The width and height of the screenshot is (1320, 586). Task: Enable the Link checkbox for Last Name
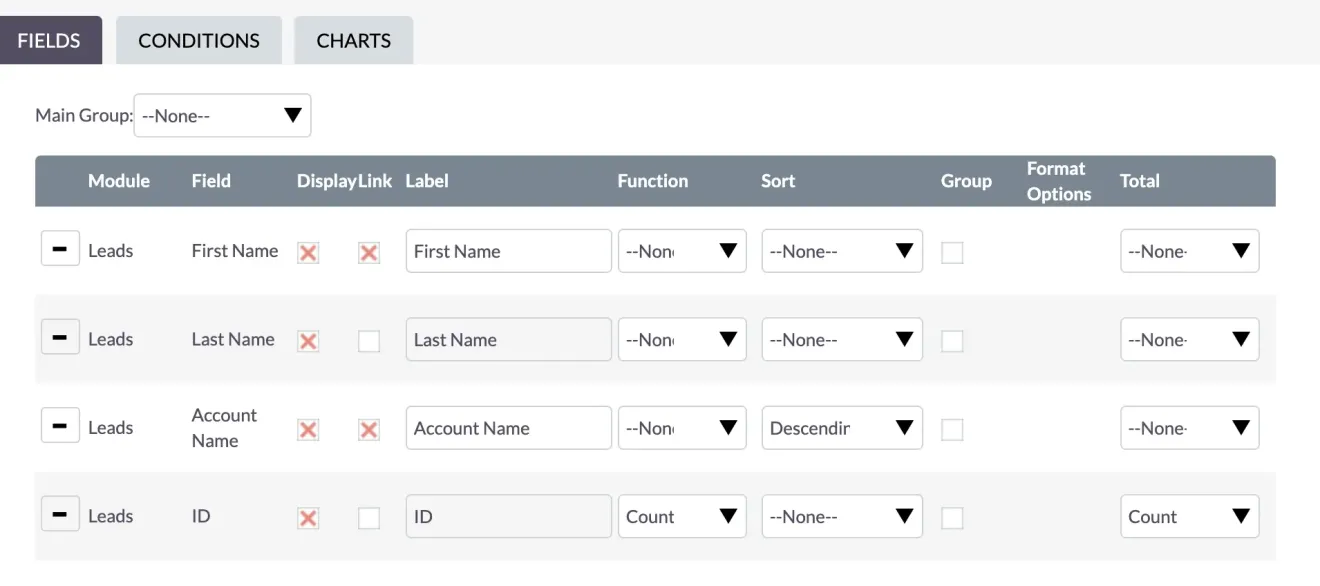368,341
